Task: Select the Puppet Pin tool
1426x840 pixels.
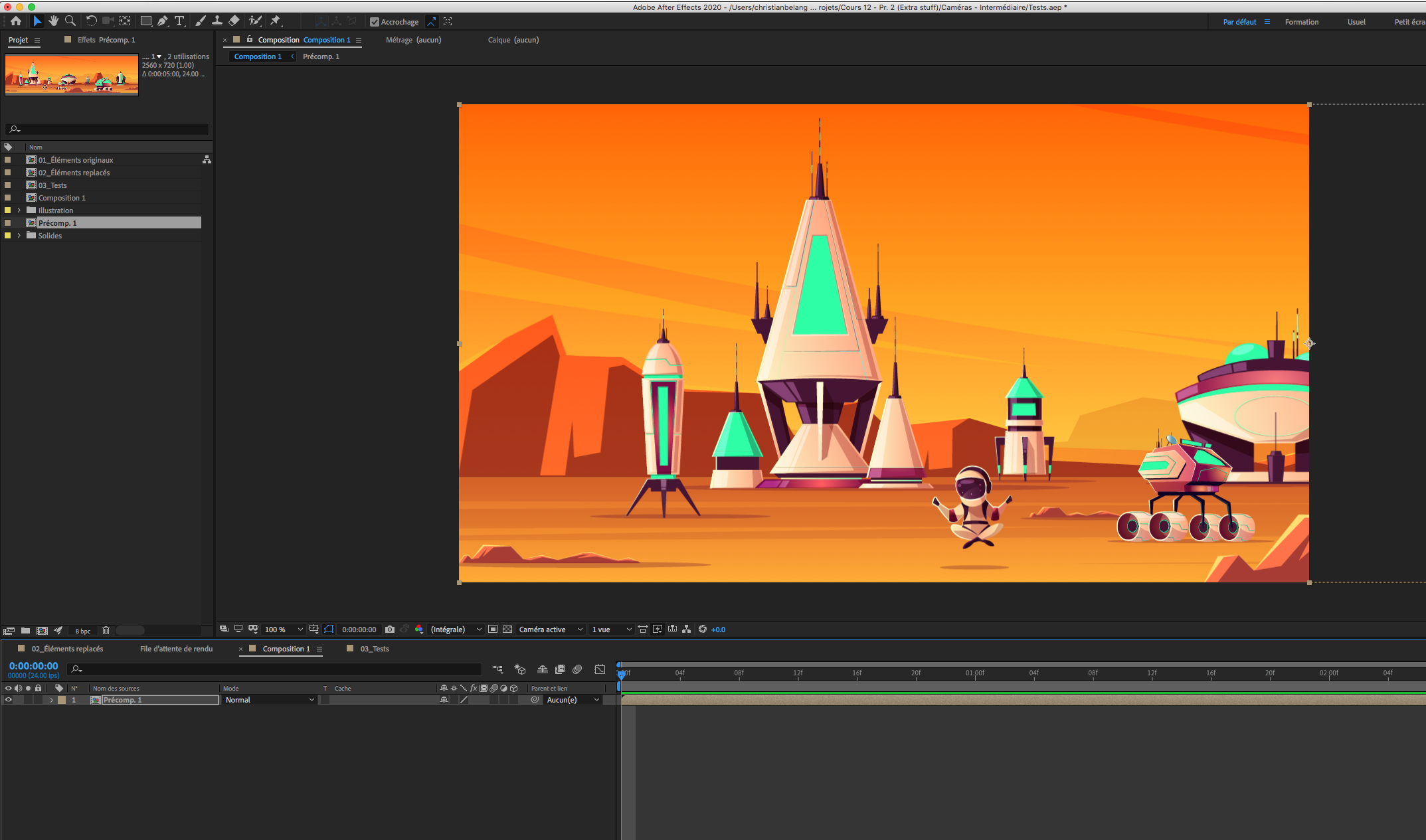Action: tap(276, 21)
